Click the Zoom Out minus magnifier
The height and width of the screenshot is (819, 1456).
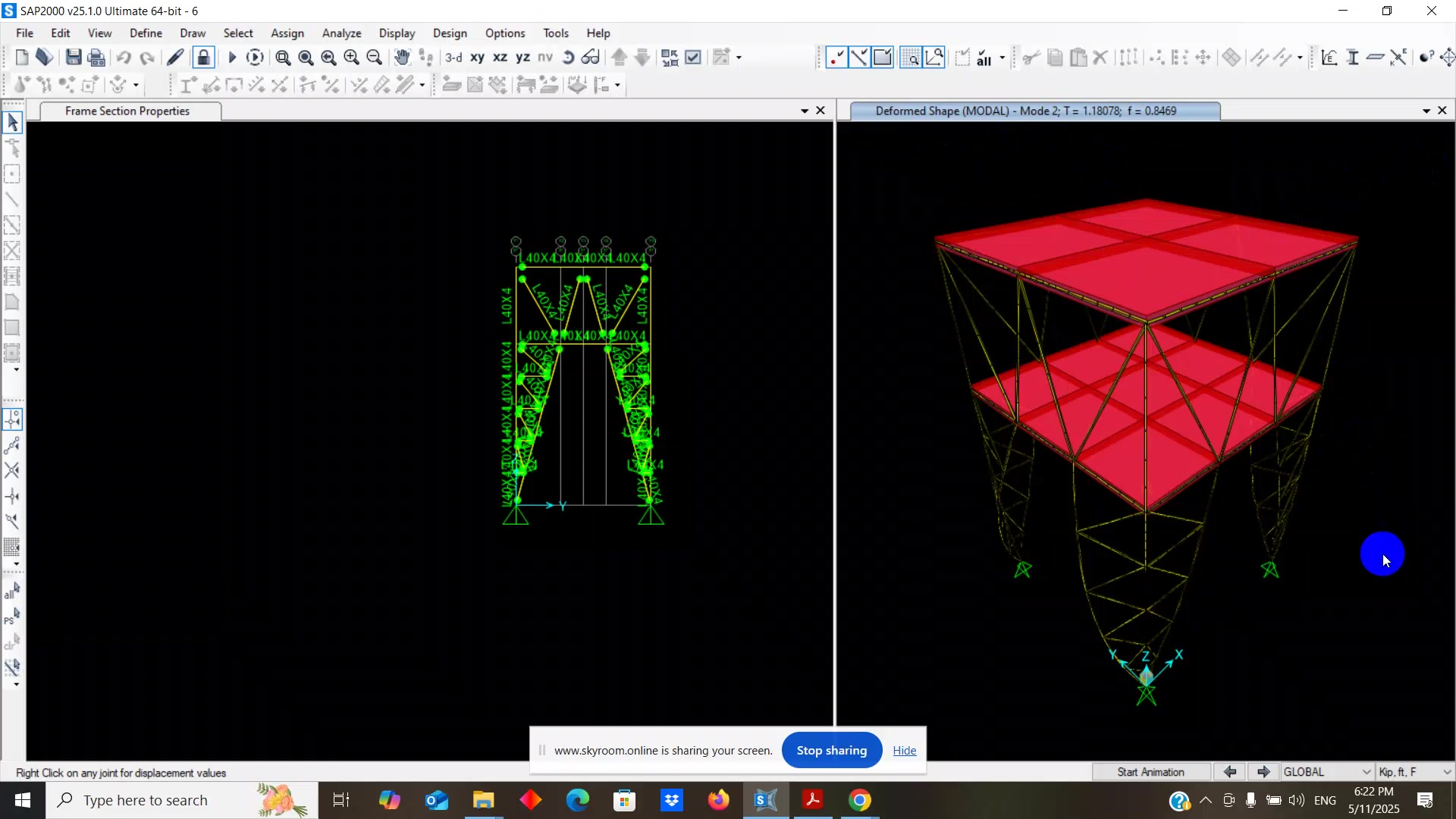[x=374, y=58]
